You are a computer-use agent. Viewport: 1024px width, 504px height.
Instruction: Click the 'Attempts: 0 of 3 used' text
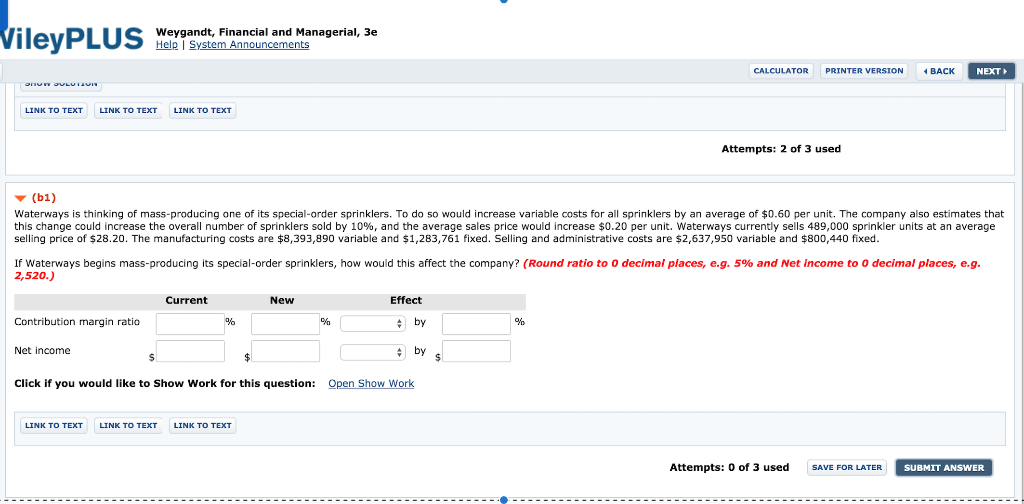(x=729, y=467)
